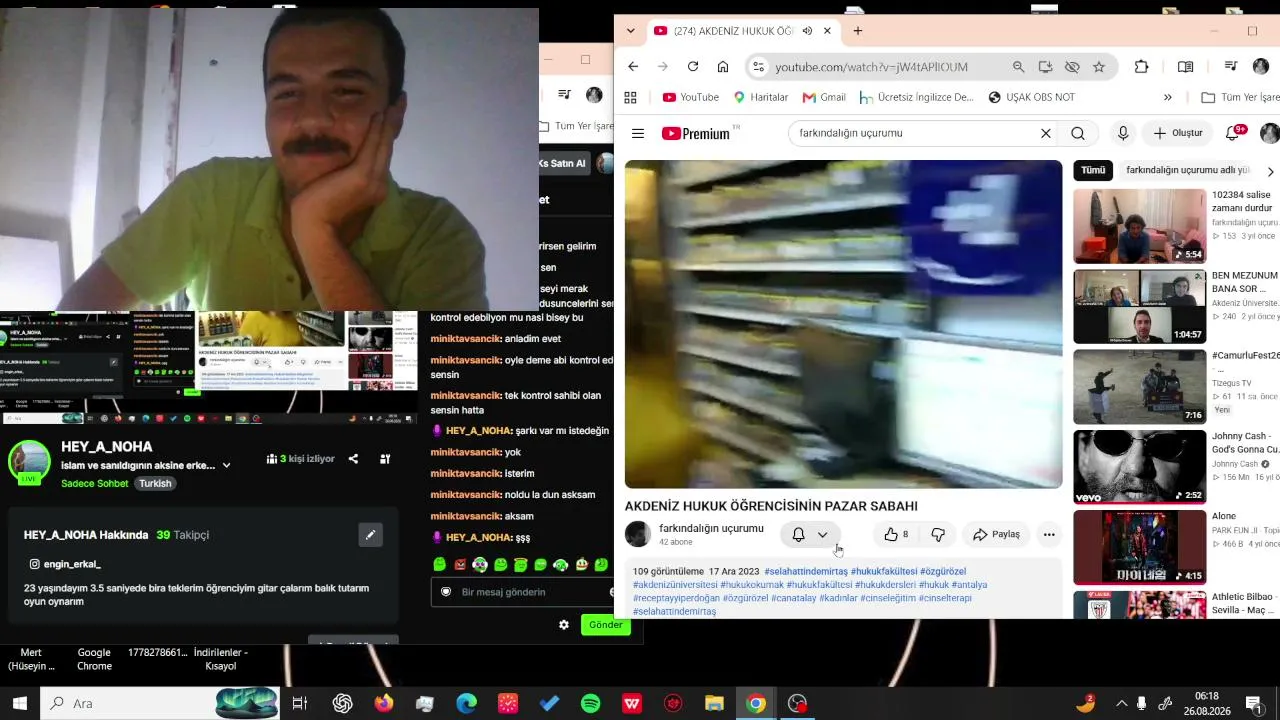This screenshot has height=720, width=1280.
Task: Open File Explorer from the taskbar
Action: click(714, 703)
